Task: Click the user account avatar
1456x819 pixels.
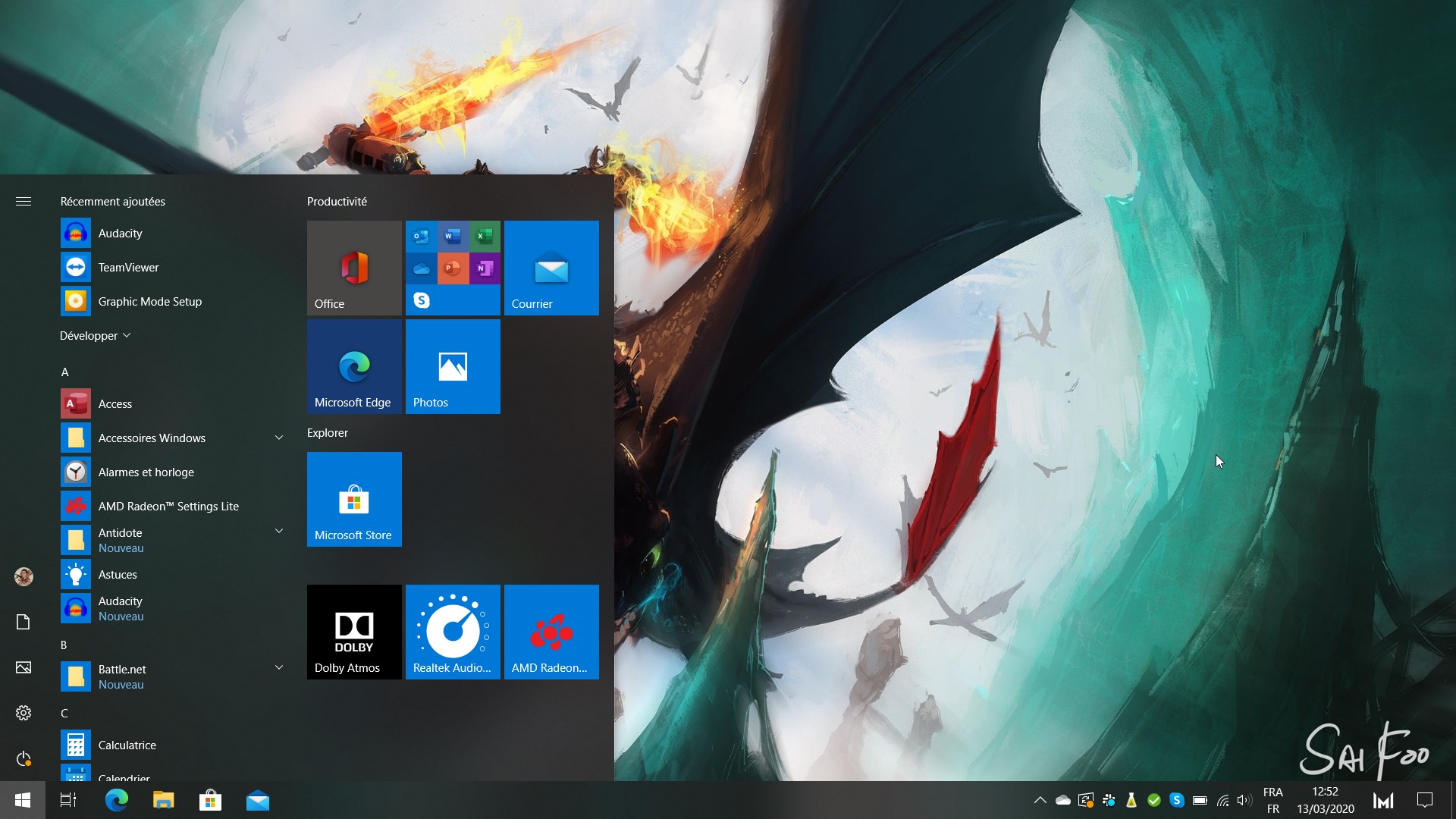Action: tap(24, 576)
